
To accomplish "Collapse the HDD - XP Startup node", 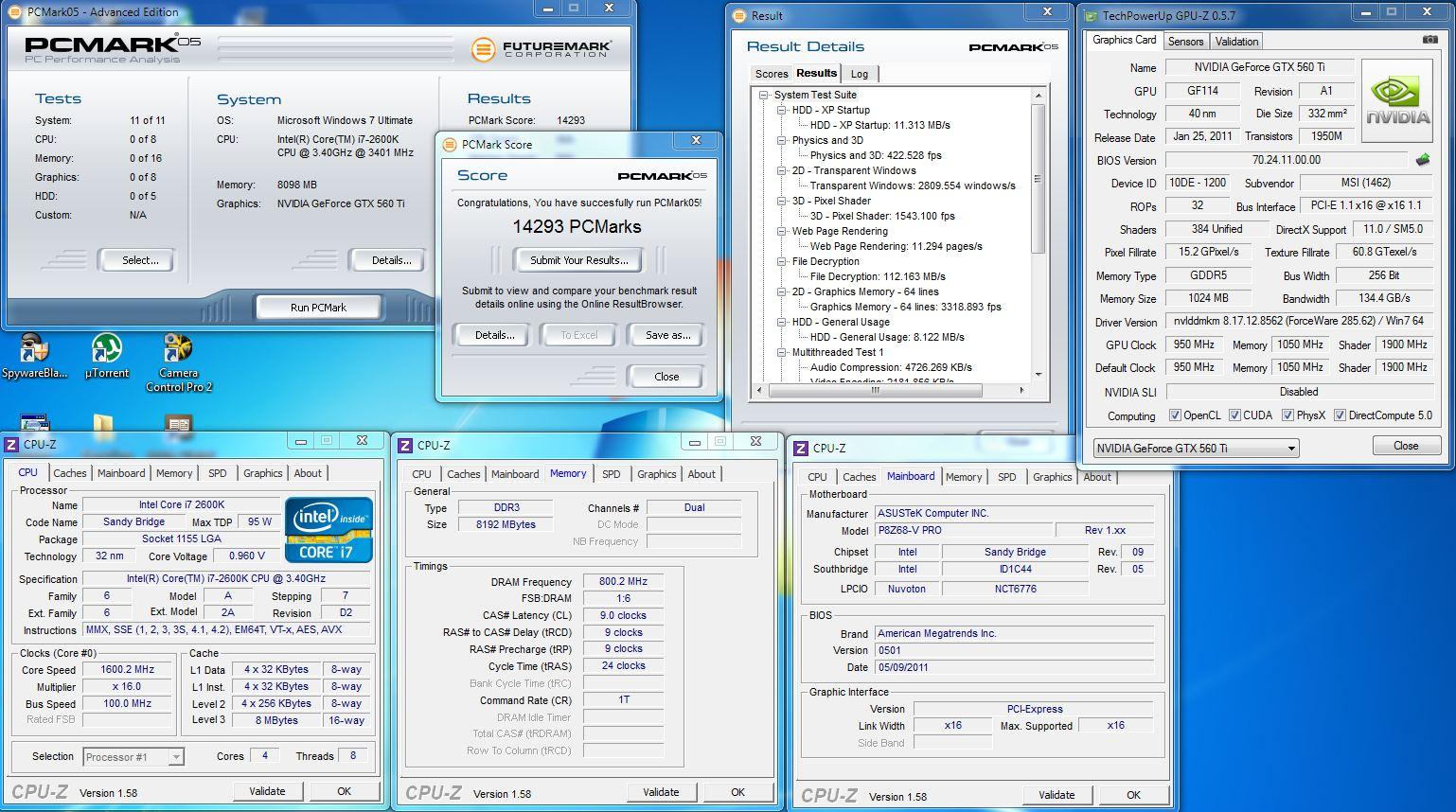I will coord(782,110).
